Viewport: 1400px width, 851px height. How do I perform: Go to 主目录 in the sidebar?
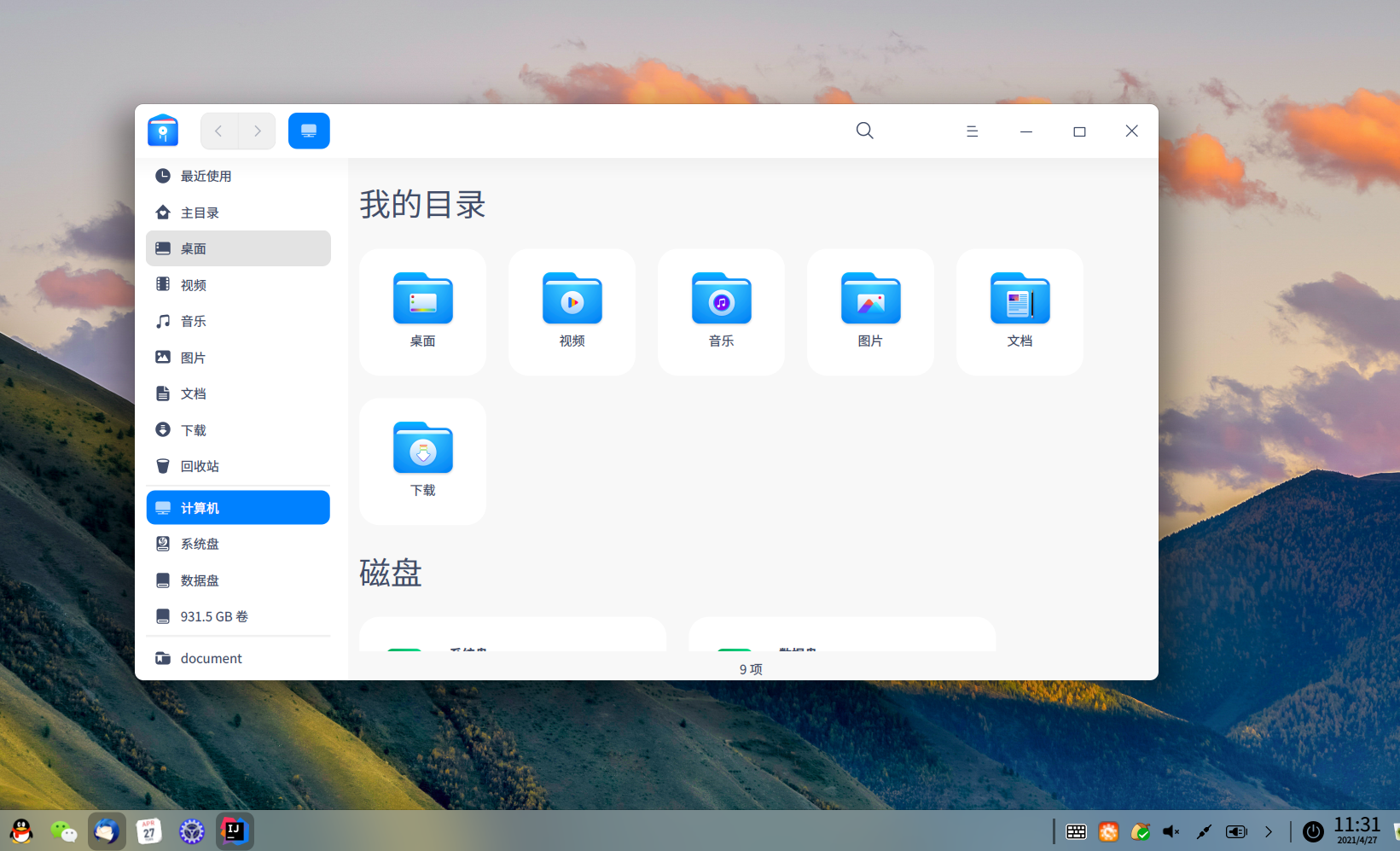pos(238,213)
